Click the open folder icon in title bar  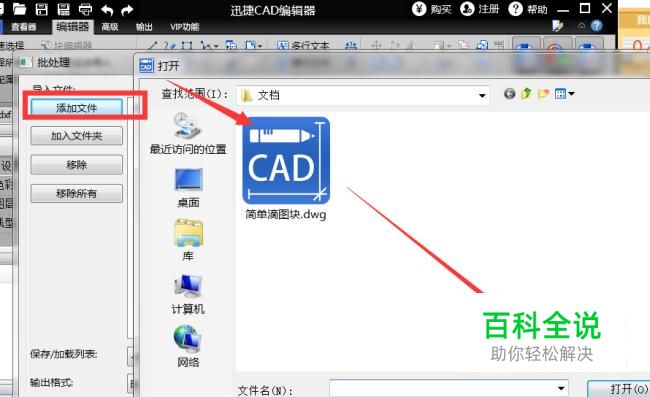pyautogui.click(x=19, y=9)
